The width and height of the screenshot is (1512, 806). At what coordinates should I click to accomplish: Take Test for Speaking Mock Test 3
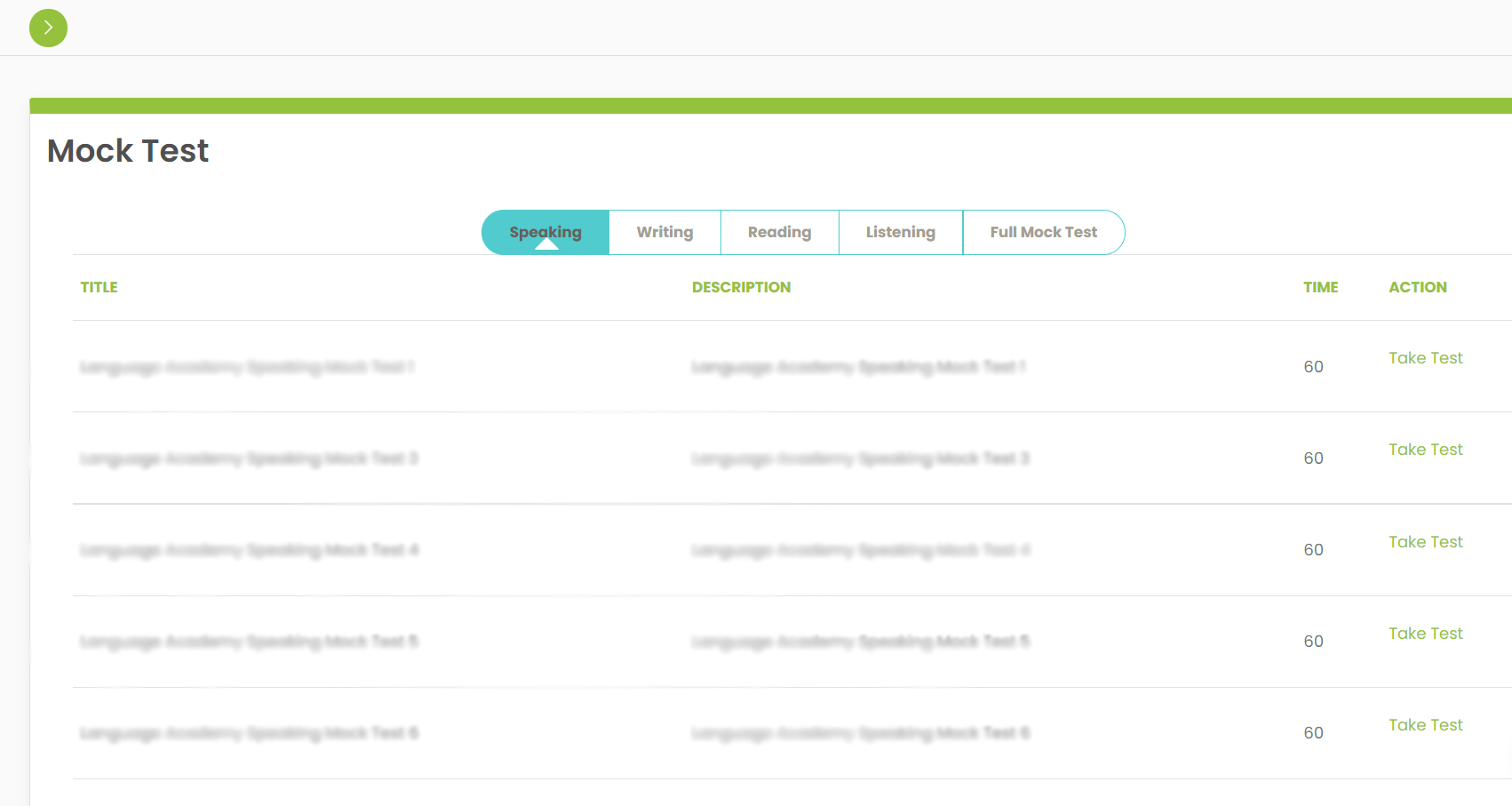1425,450
